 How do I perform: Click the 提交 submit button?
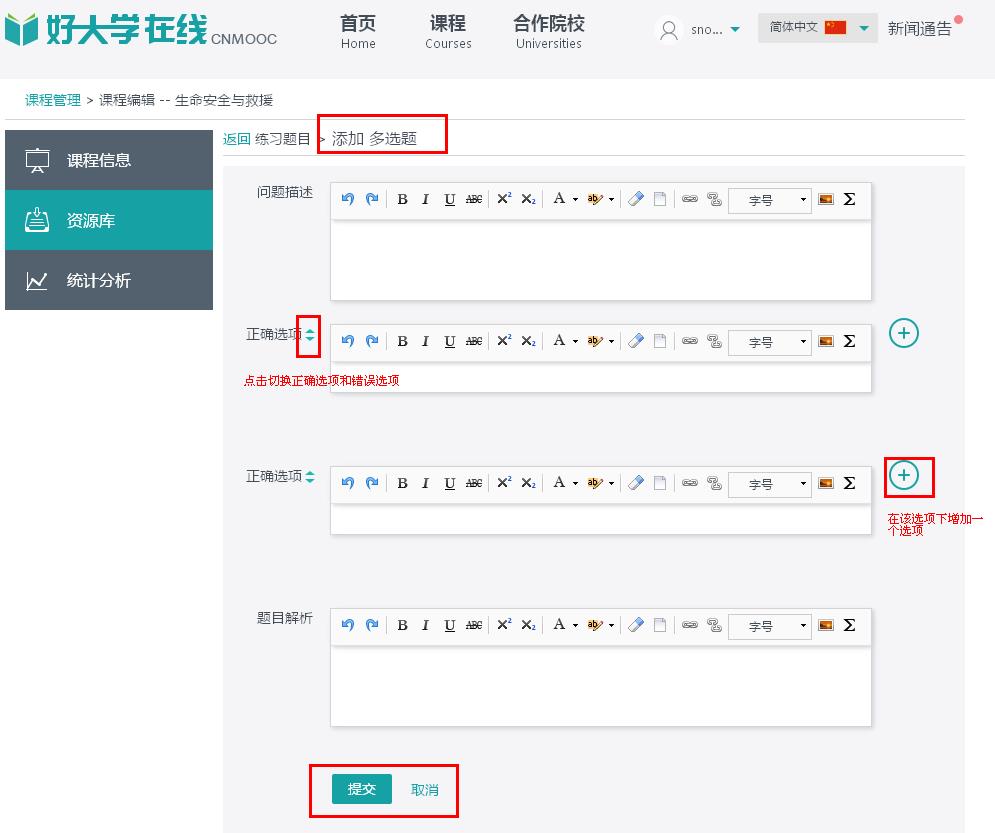[x=361, y=789]
